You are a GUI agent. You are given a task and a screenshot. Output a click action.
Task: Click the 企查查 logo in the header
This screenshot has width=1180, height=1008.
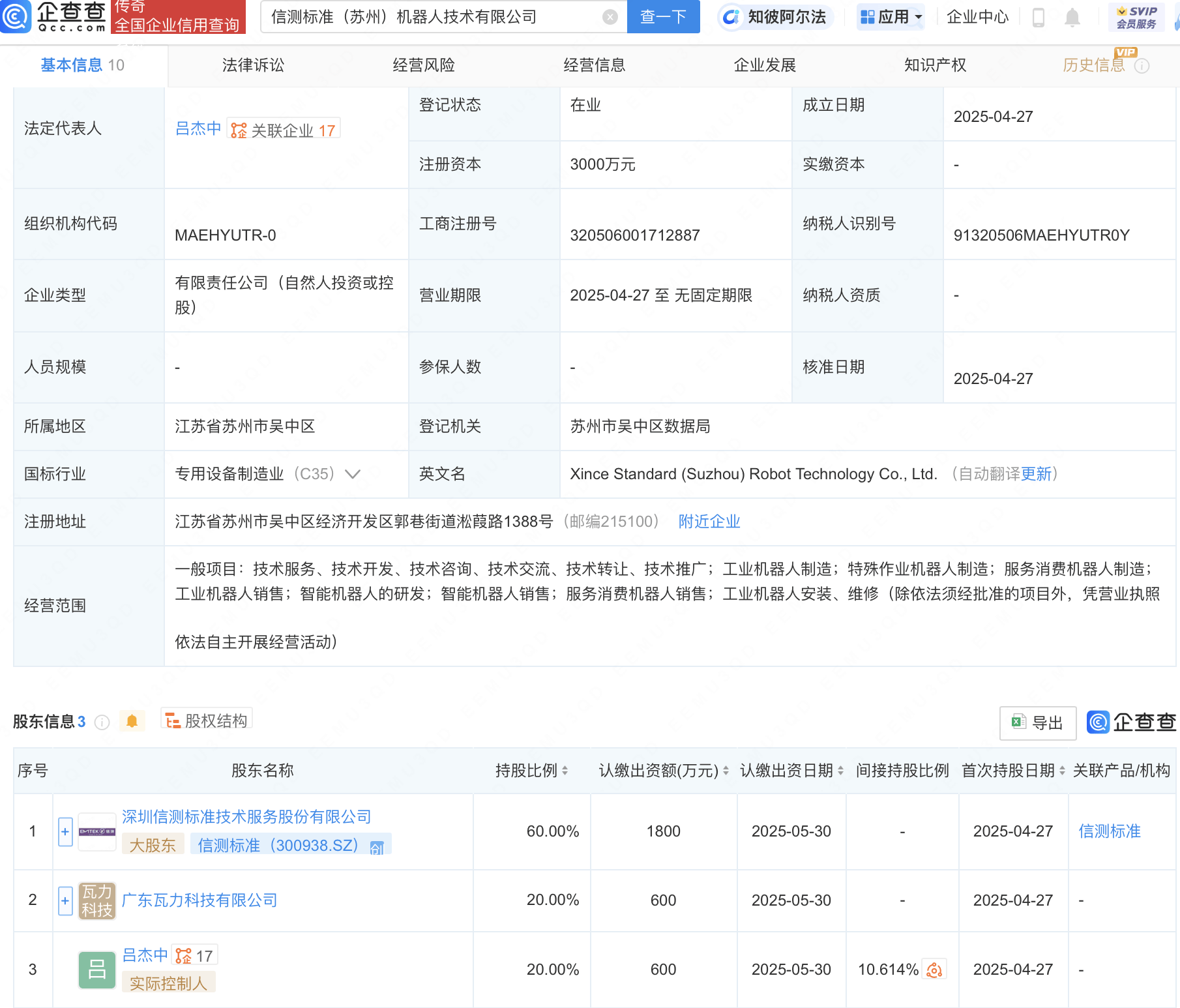(x=53, y=17)
